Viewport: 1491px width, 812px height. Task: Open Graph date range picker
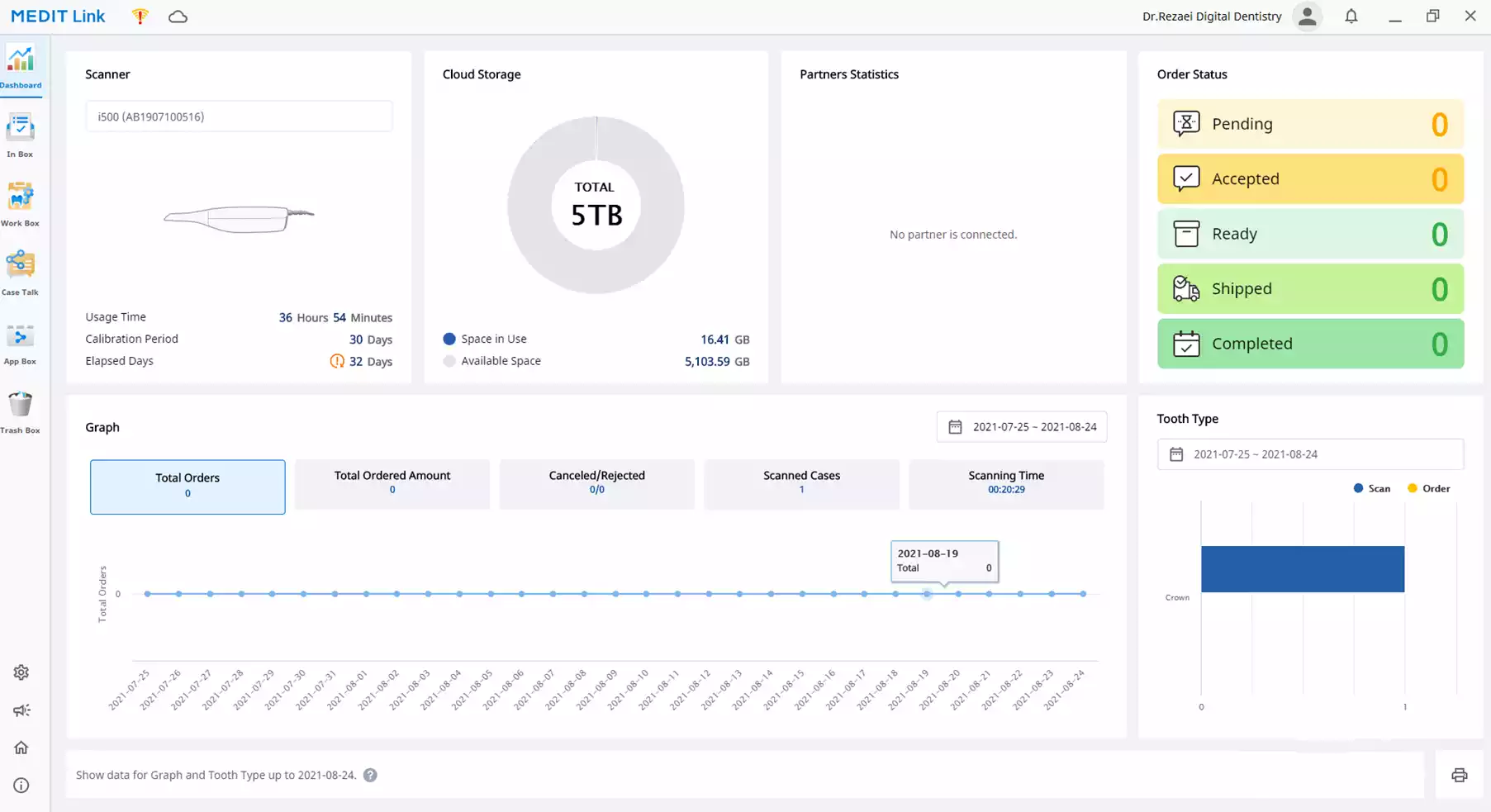[x=1022, y=427]
